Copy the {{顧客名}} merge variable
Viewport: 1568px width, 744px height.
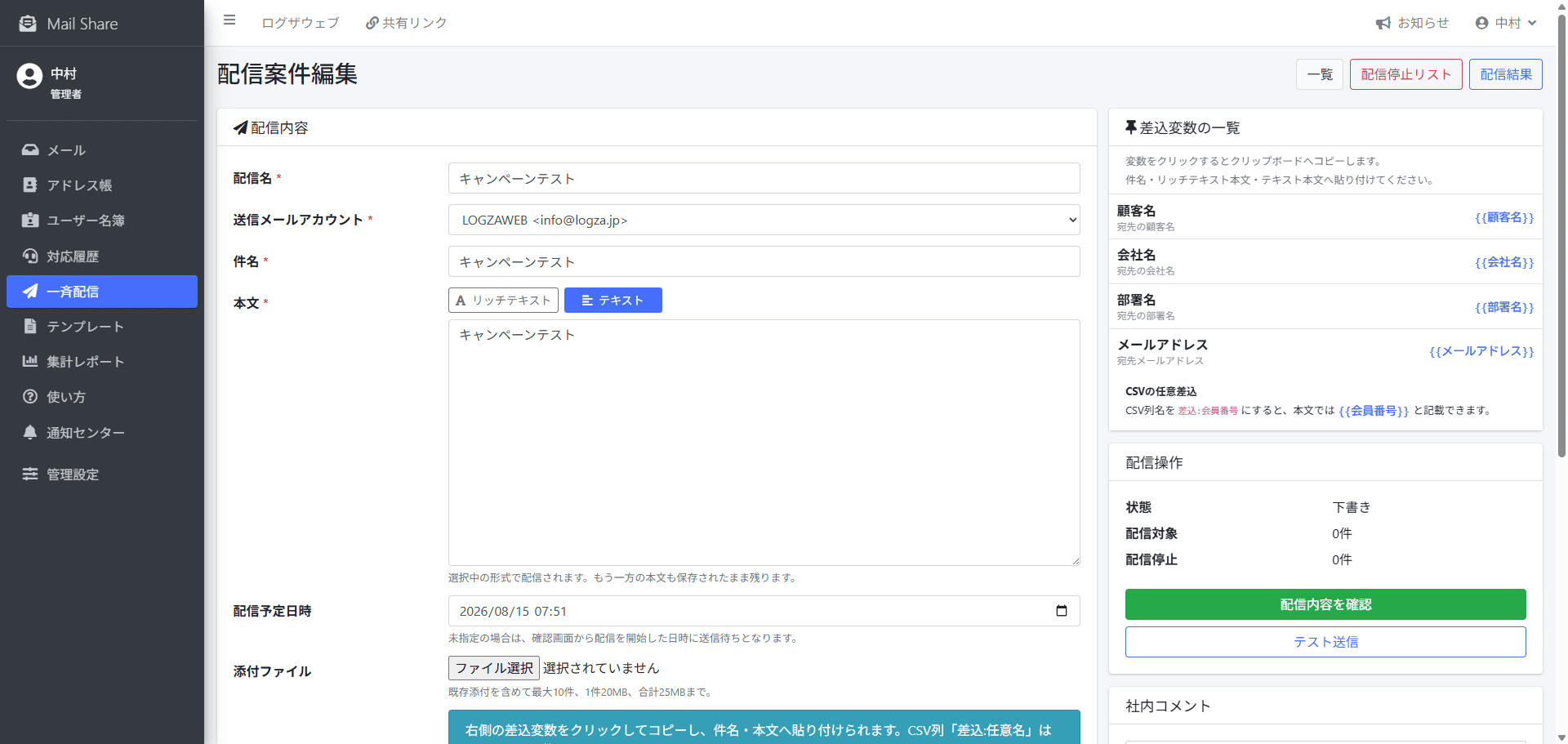[1504, 217]
